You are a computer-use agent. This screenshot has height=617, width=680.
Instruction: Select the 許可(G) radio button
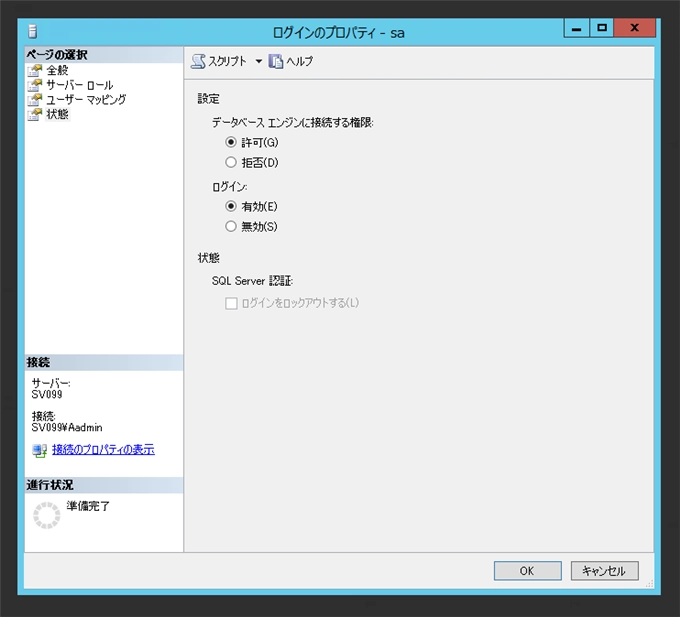pos(231,142)
